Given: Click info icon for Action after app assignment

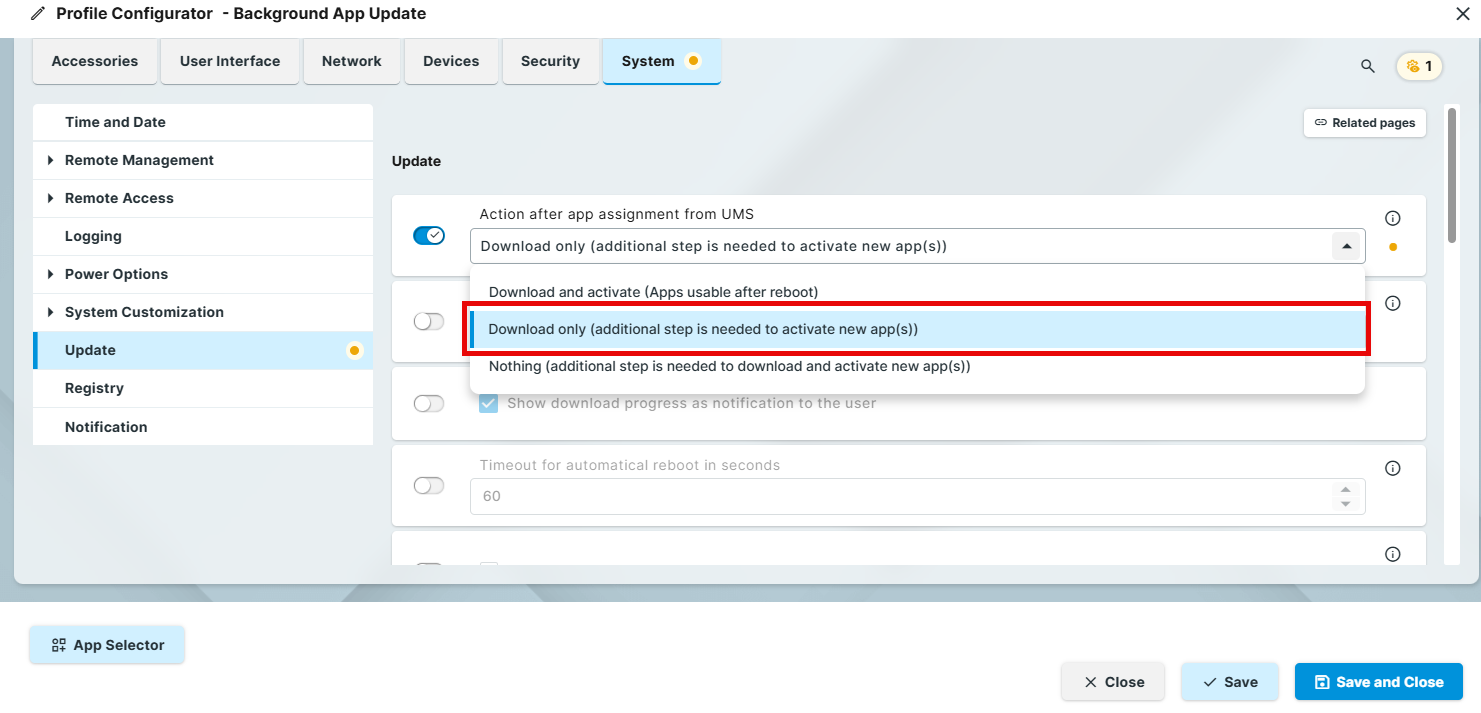Looking at the screenshot, I should click(1392, 218).
